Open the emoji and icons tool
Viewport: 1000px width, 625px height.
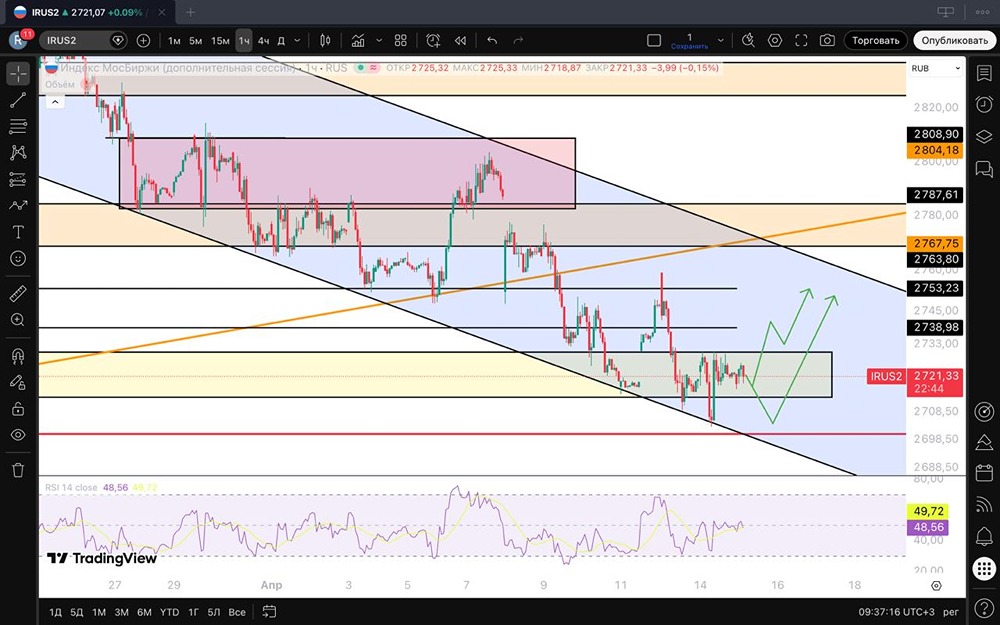point(18,258)
